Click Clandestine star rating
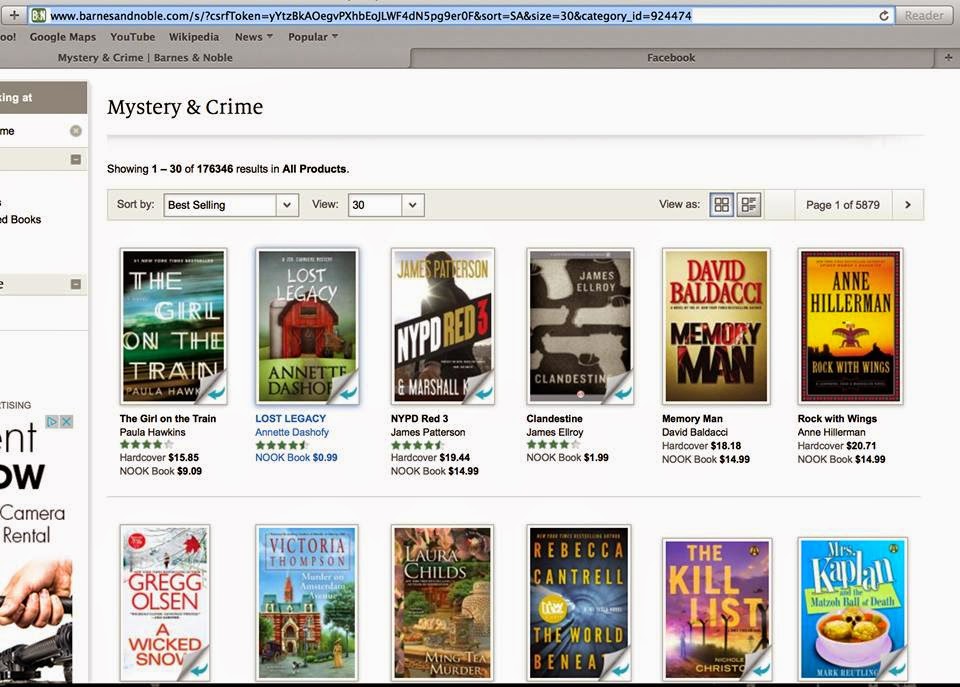The image size is (960, 687). click(x=553, y=445)
